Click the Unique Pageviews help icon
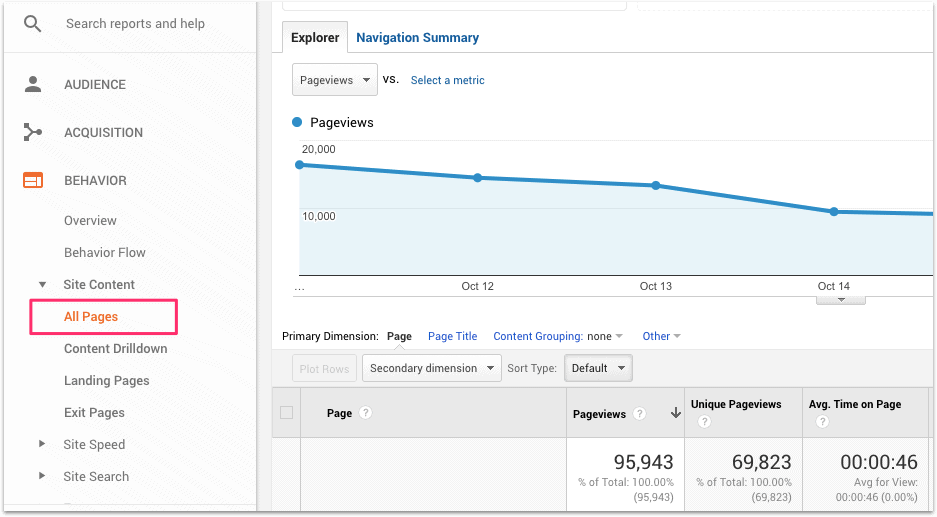 pyautogui.click(x=704, y=422)
